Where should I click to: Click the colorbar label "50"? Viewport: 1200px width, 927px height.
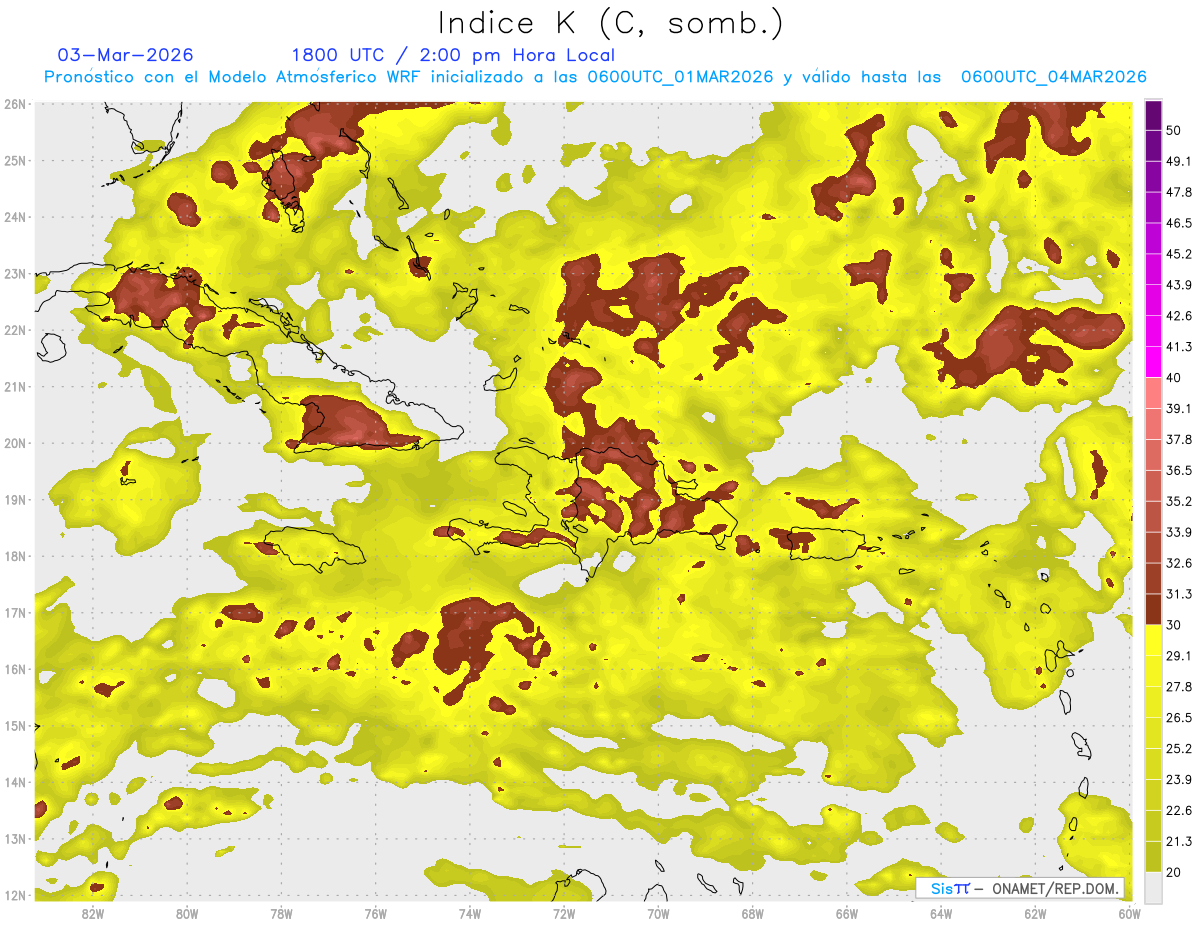tap(1175, 130)
